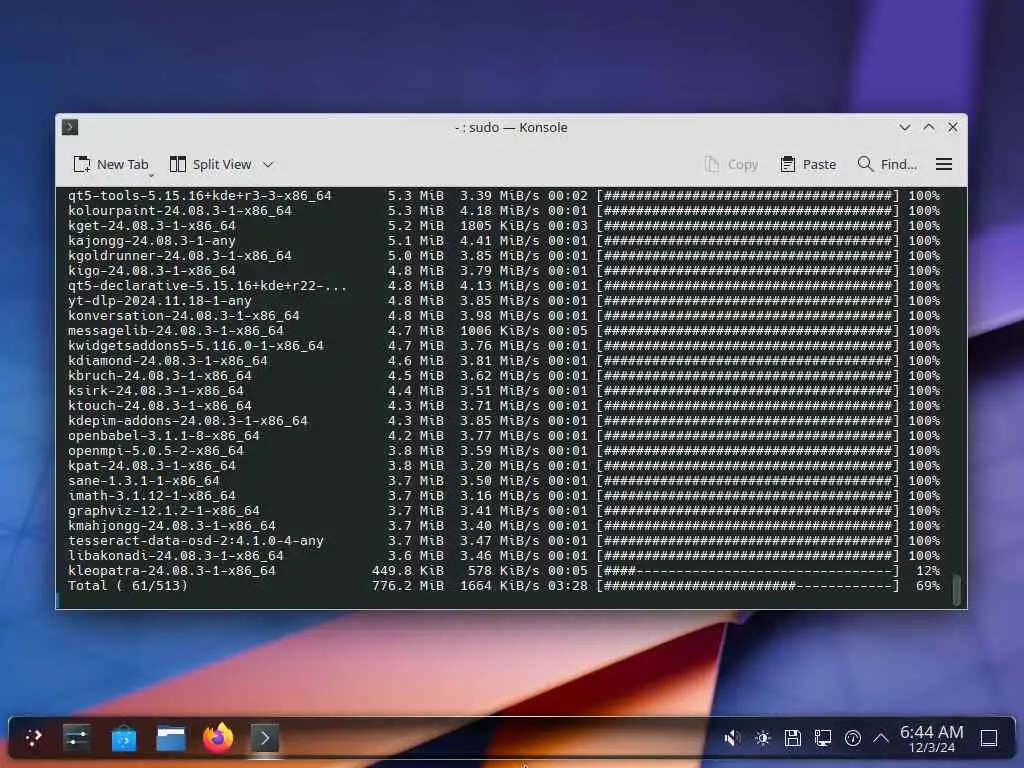Click the ktouch-24.08.3-1-x86_64 text
The width and height of the screenshot is (1024, 768).
[x=159, y=406]
